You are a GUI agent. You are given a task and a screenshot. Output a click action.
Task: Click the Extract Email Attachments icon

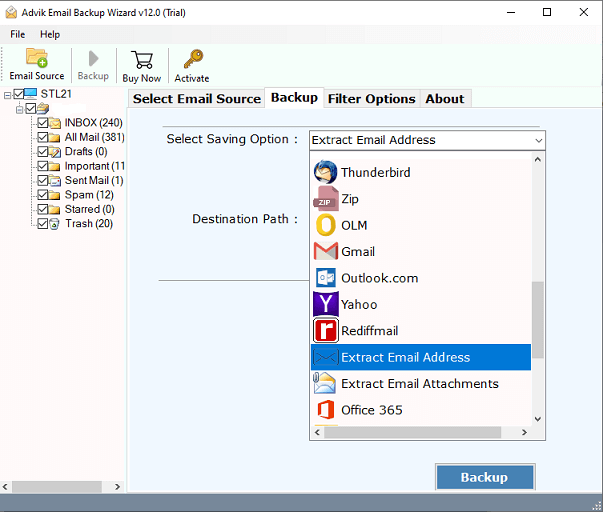[x=325, y=383]
